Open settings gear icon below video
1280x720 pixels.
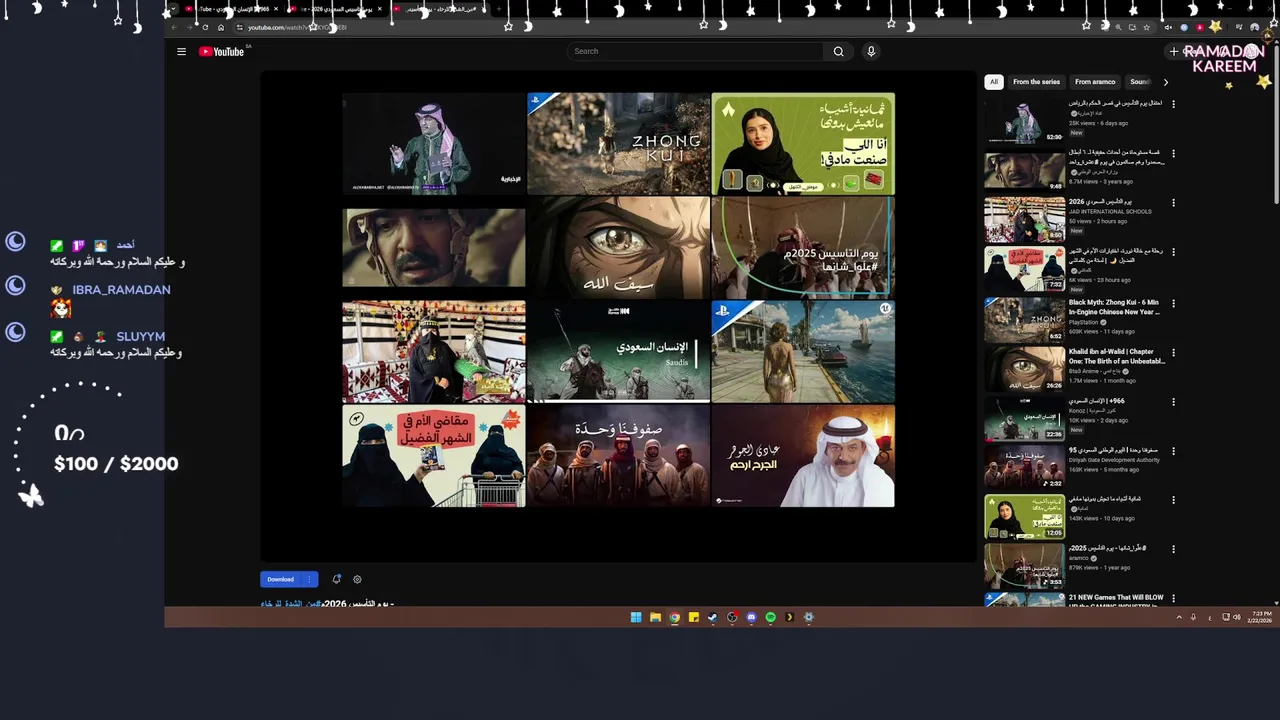pos(357,579)
